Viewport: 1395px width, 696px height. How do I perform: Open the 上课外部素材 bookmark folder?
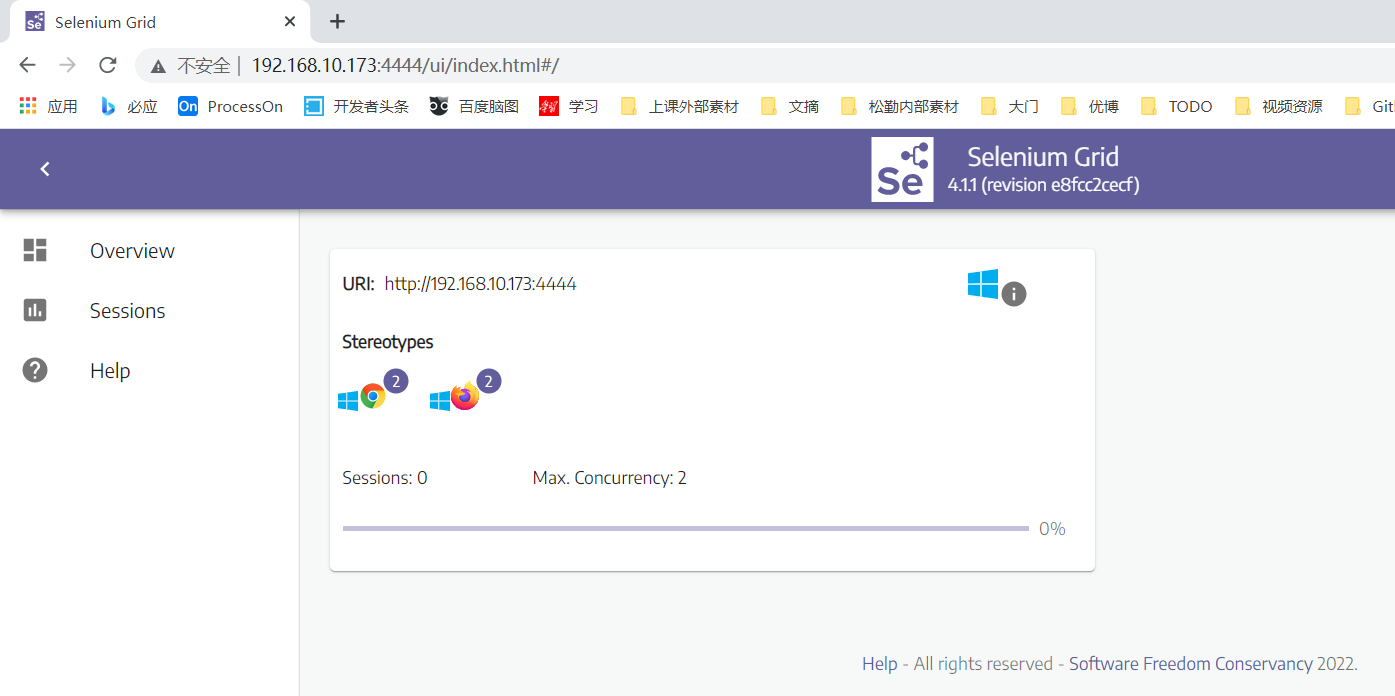pos(680,106)
